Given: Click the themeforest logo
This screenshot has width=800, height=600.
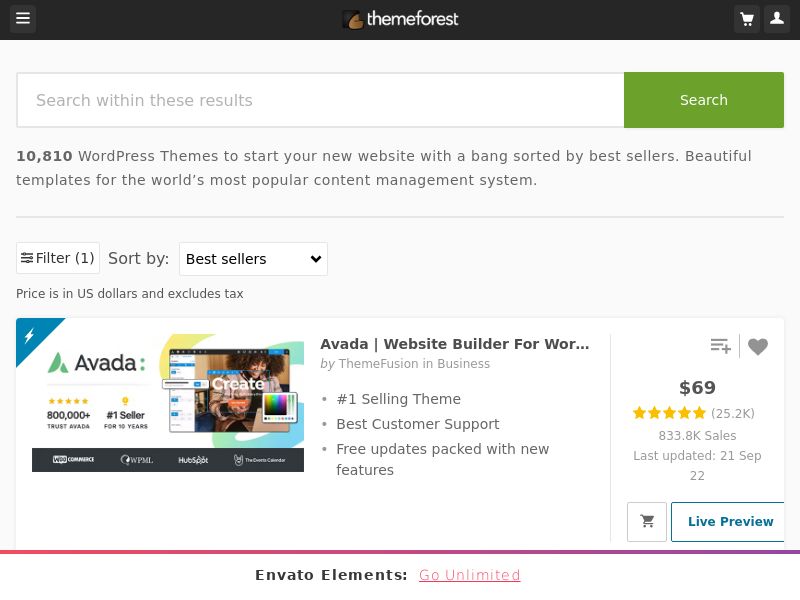Looking at the screenshot, I should tap(400, 19).
